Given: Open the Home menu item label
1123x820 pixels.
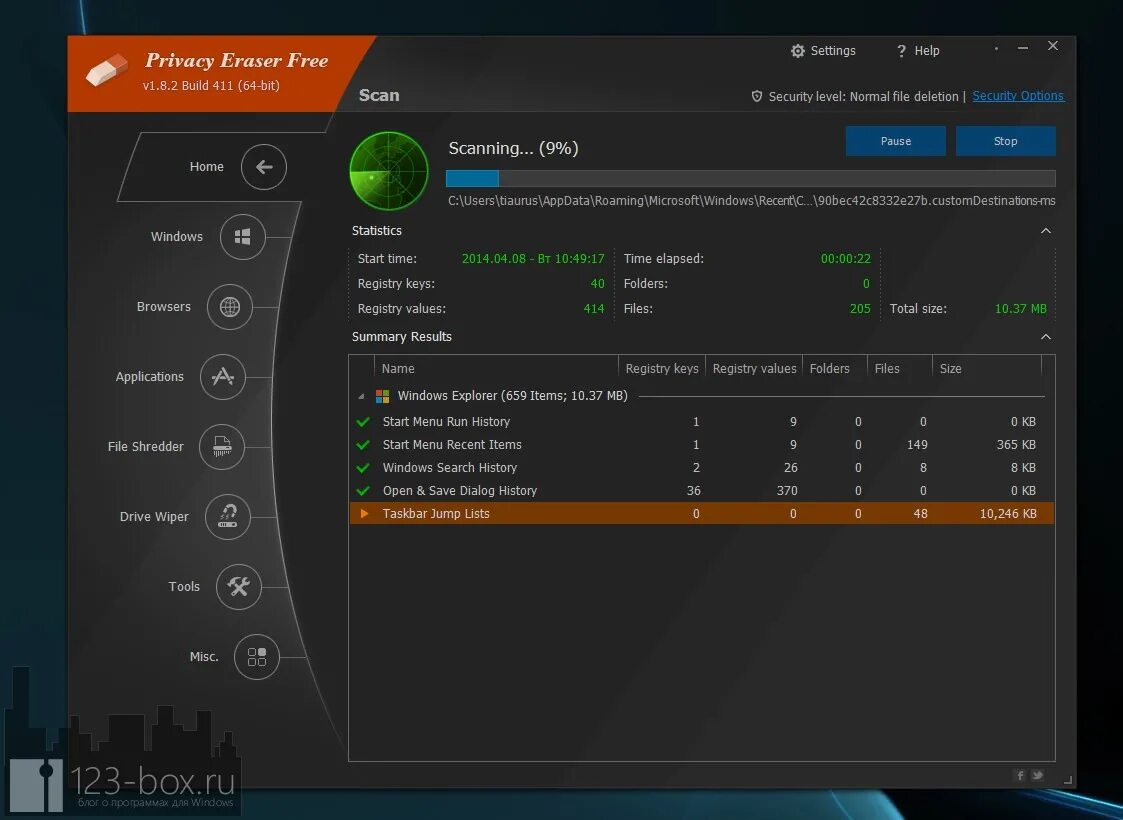Looking at the screenshot, I should click(x=206, y=167).
